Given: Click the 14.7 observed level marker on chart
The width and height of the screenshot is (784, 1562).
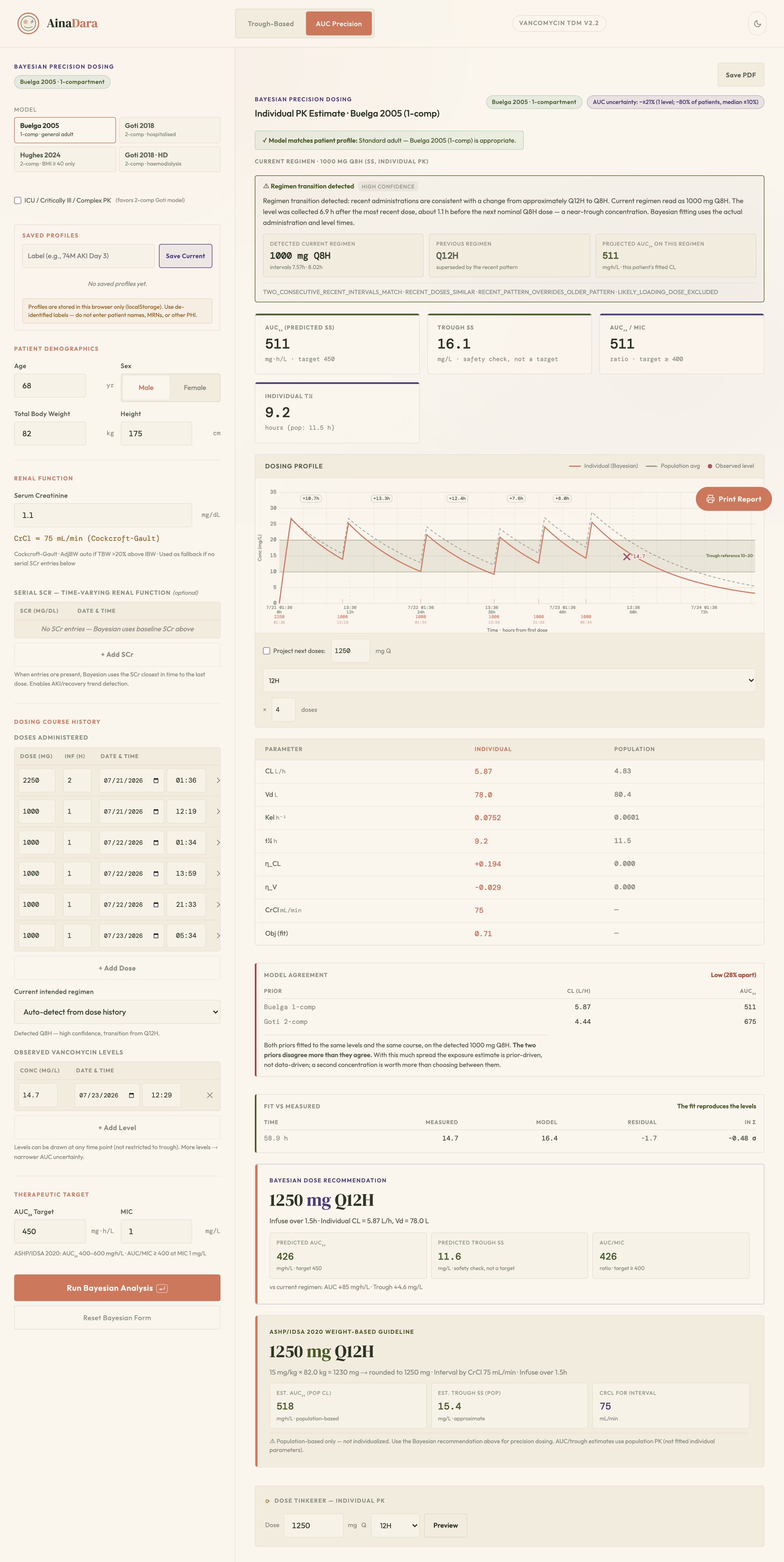Looking at the screenshot, I should tap(626, 557).
